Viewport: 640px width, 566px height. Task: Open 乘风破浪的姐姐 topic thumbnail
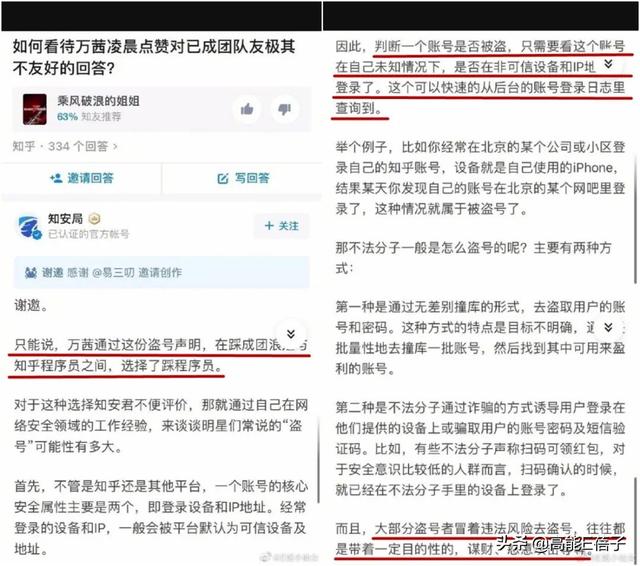coord(34,109)
